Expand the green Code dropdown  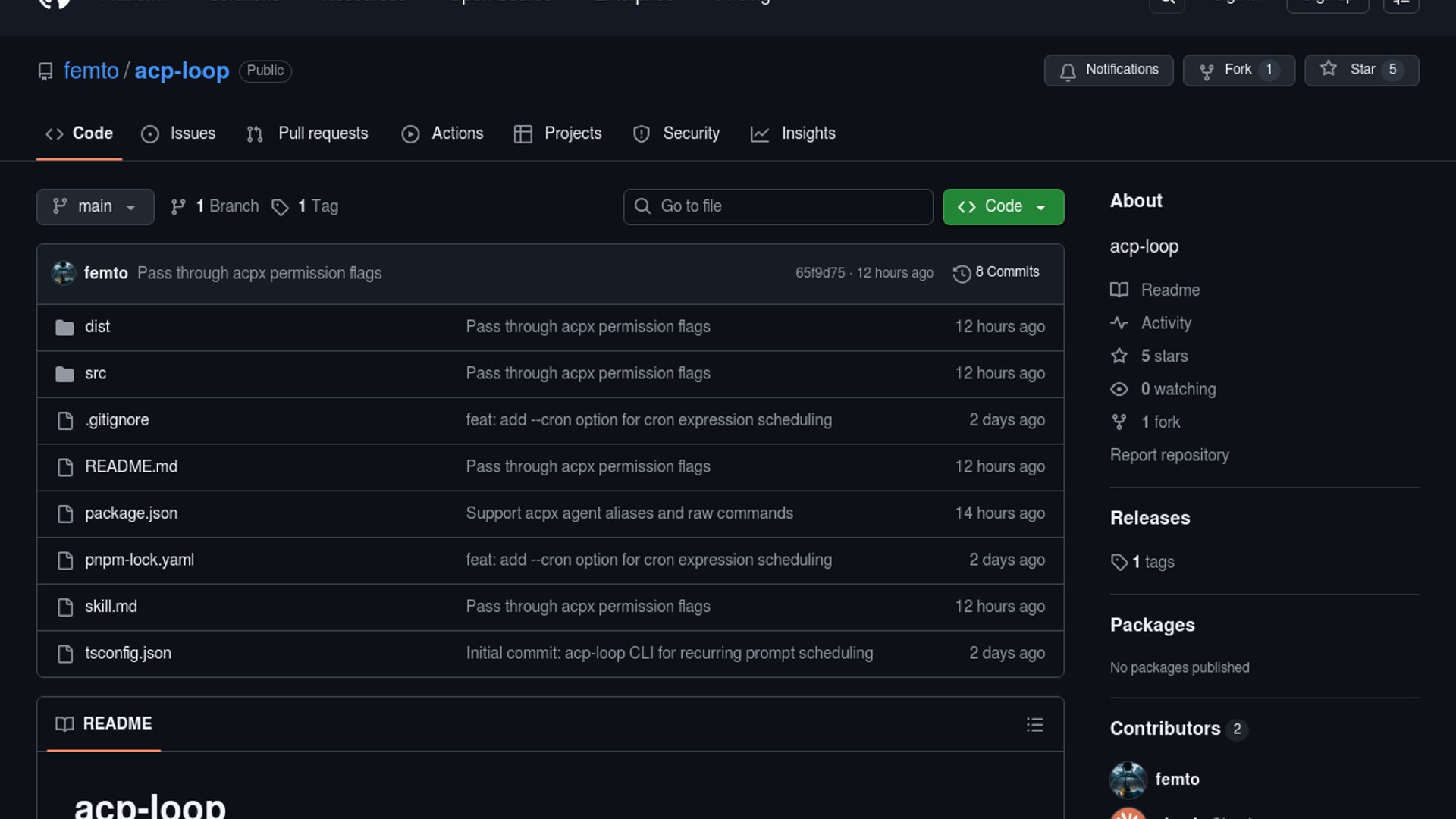click(1003, 206)
